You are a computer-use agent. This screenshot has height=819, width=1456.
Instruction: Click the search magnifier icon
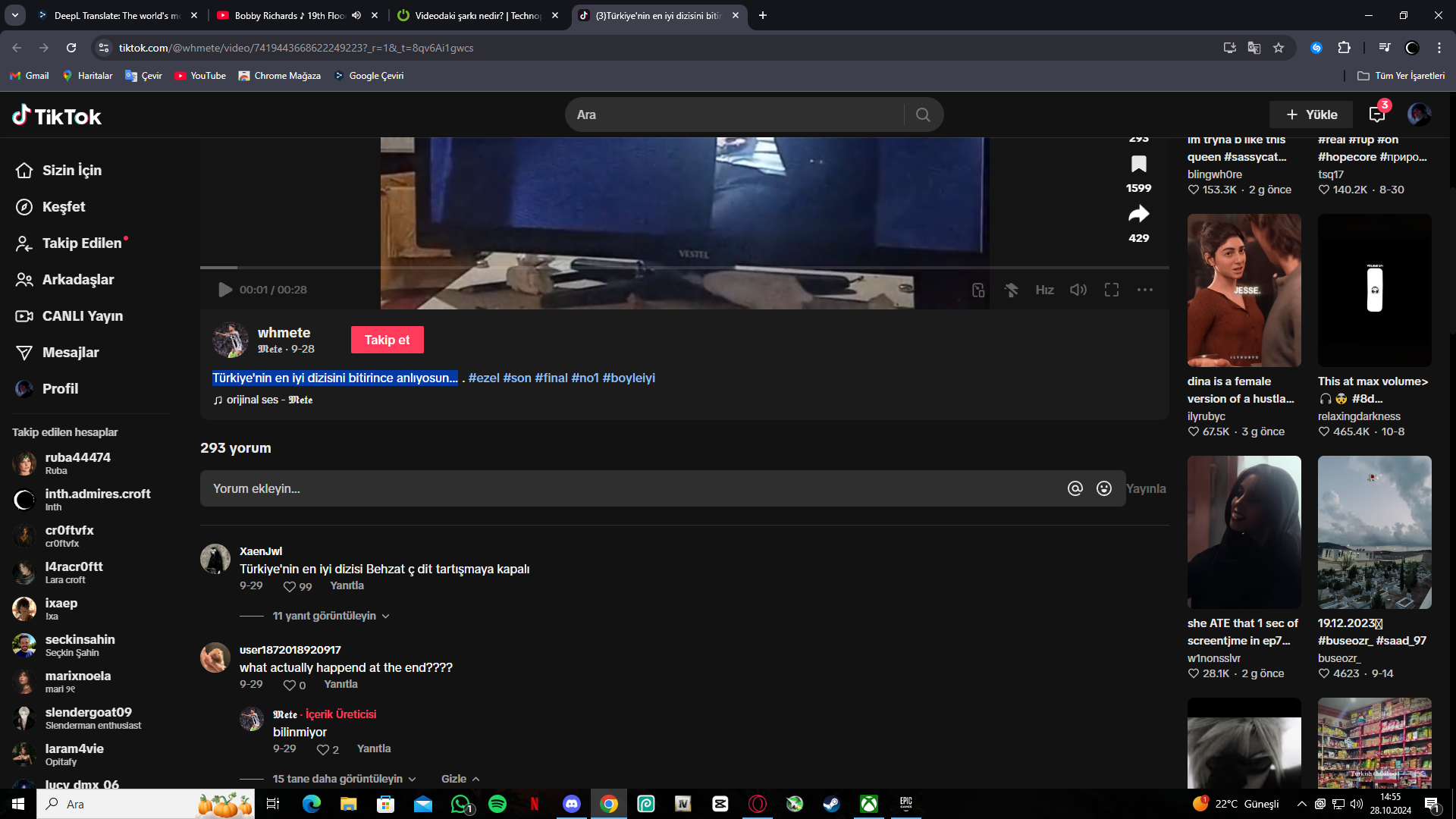point(923,115)
